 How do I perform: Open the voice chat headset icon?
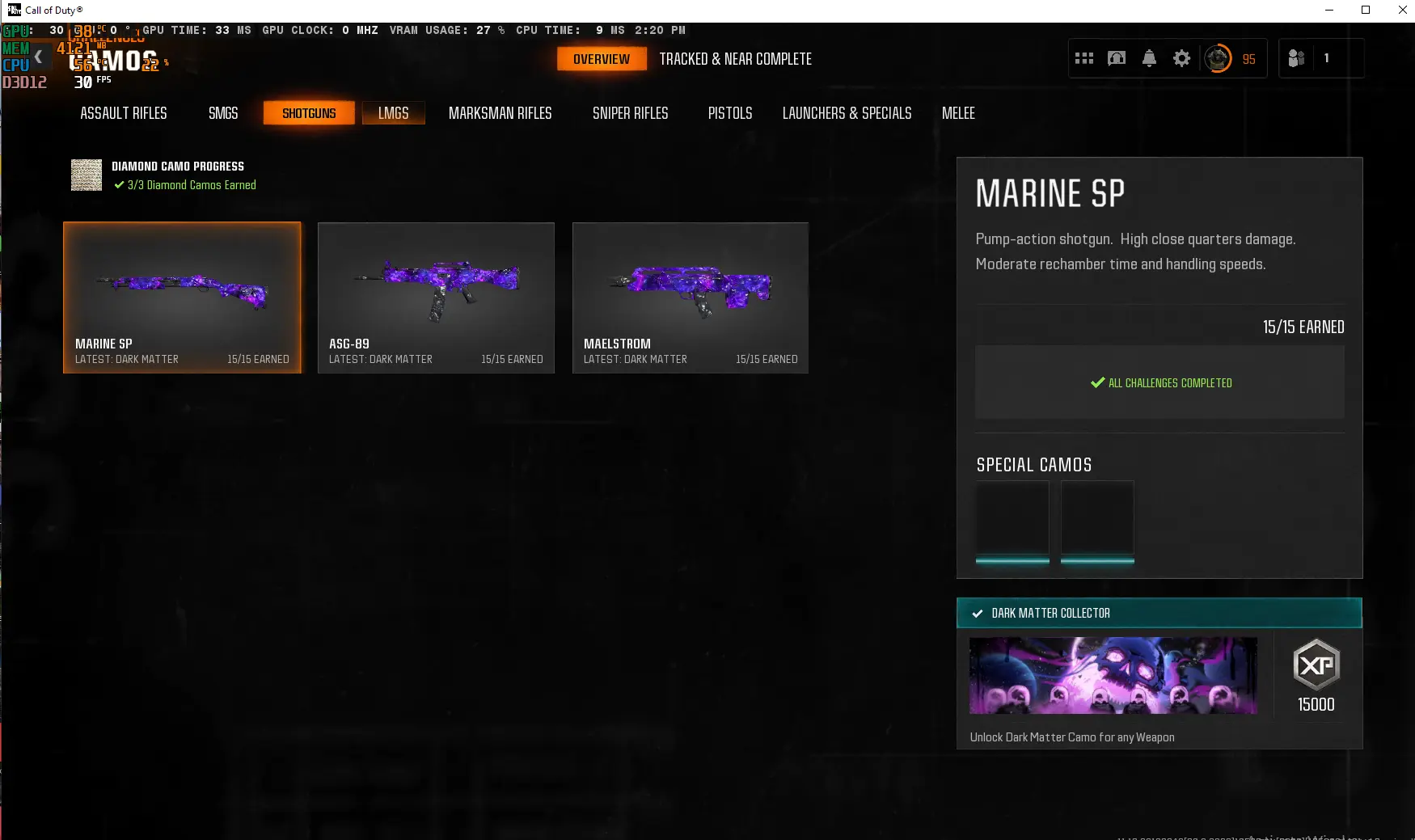pyautogui.click(x=1117, y=58)
